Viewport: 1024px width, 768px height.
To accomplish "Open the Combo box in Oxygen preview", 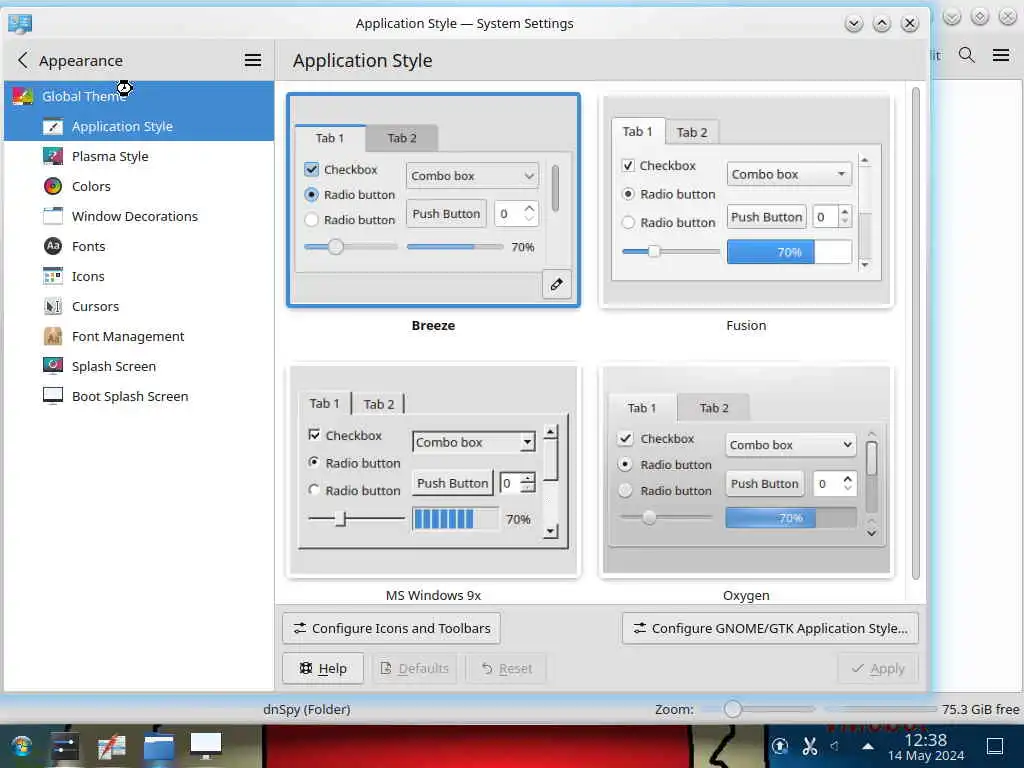I will (790, 445).
